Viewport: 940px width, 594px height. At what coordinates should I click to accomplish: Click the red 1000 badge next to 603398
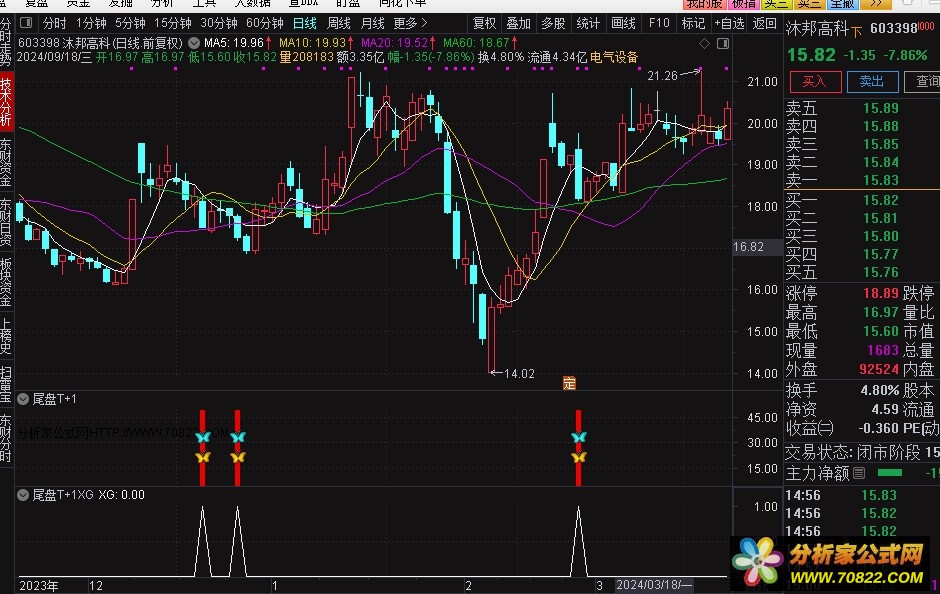pyautogui.click(x=926, y=26)
